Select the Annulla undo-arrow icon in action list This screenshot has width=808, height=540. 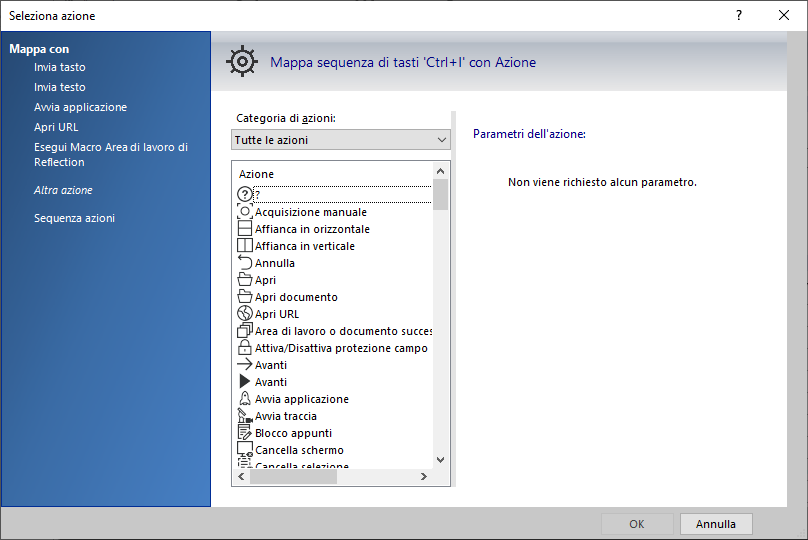pos(244,263)
